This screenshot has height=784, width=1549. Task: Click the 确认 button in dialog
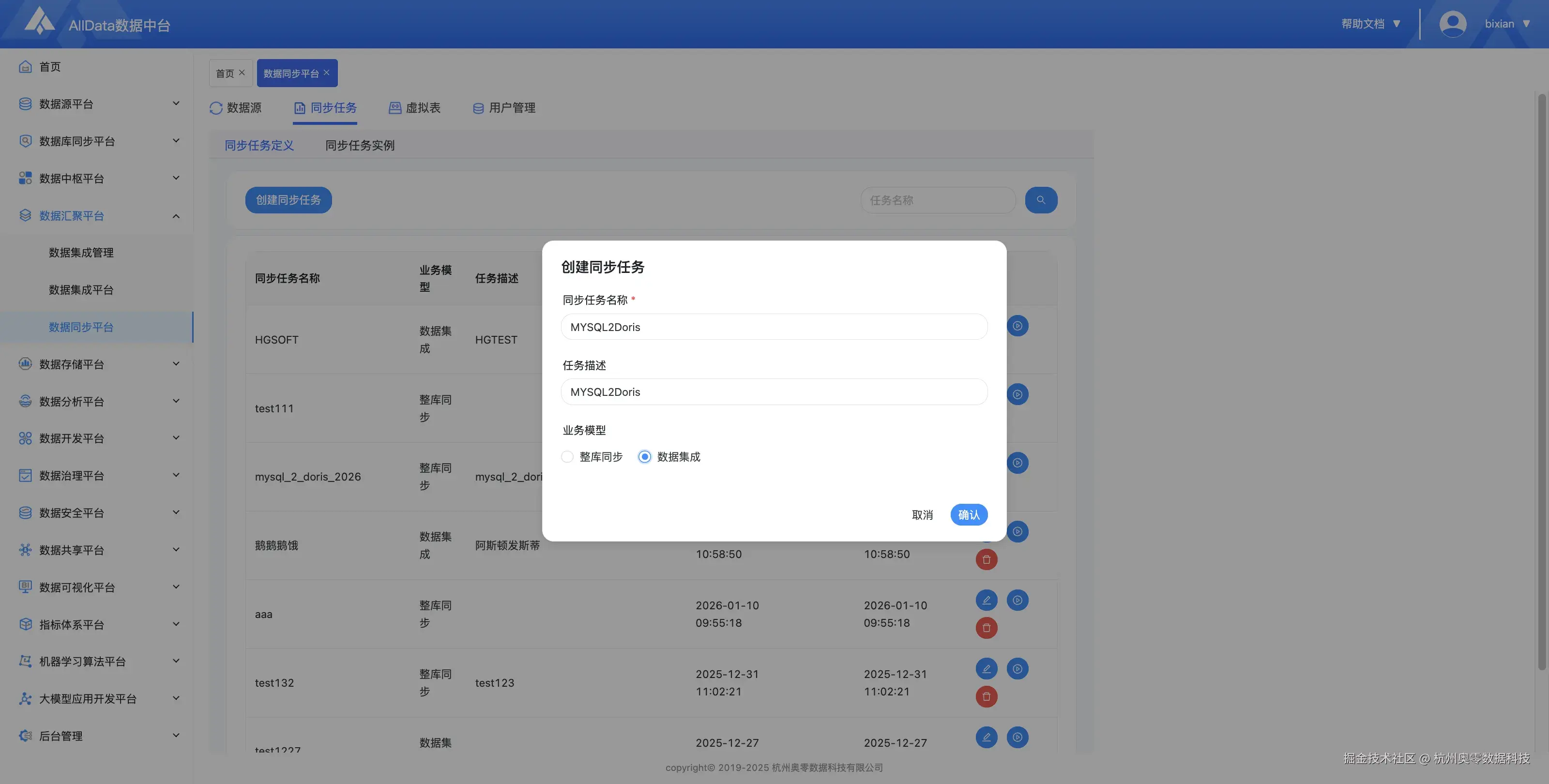tap(969, 514)
